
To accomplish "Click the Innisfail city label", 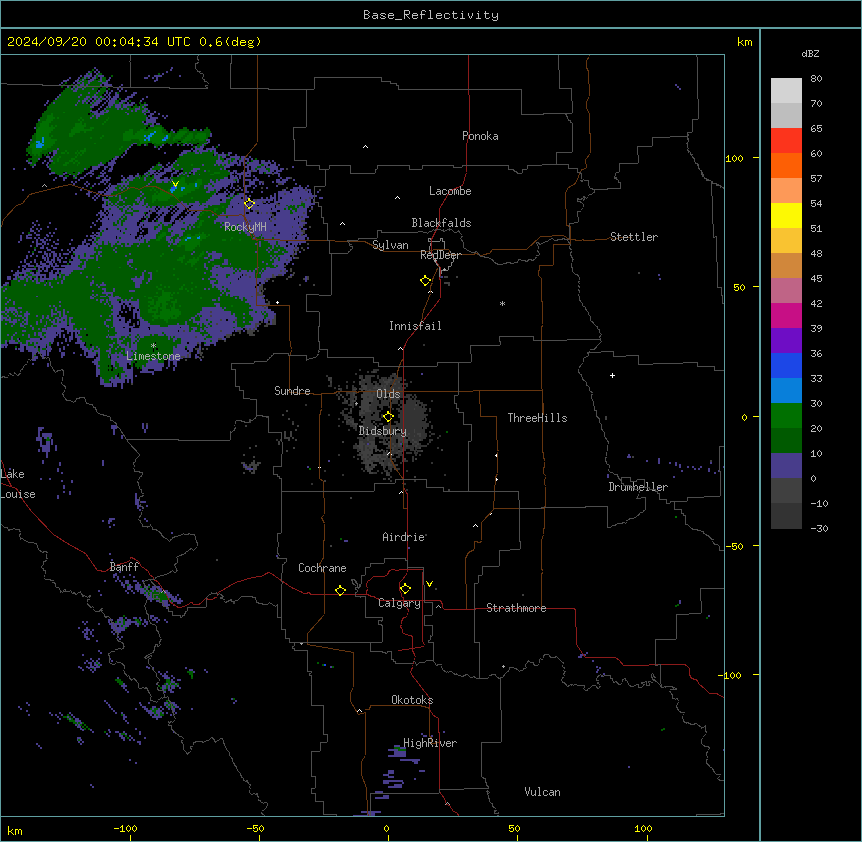I will pos(415,326).
